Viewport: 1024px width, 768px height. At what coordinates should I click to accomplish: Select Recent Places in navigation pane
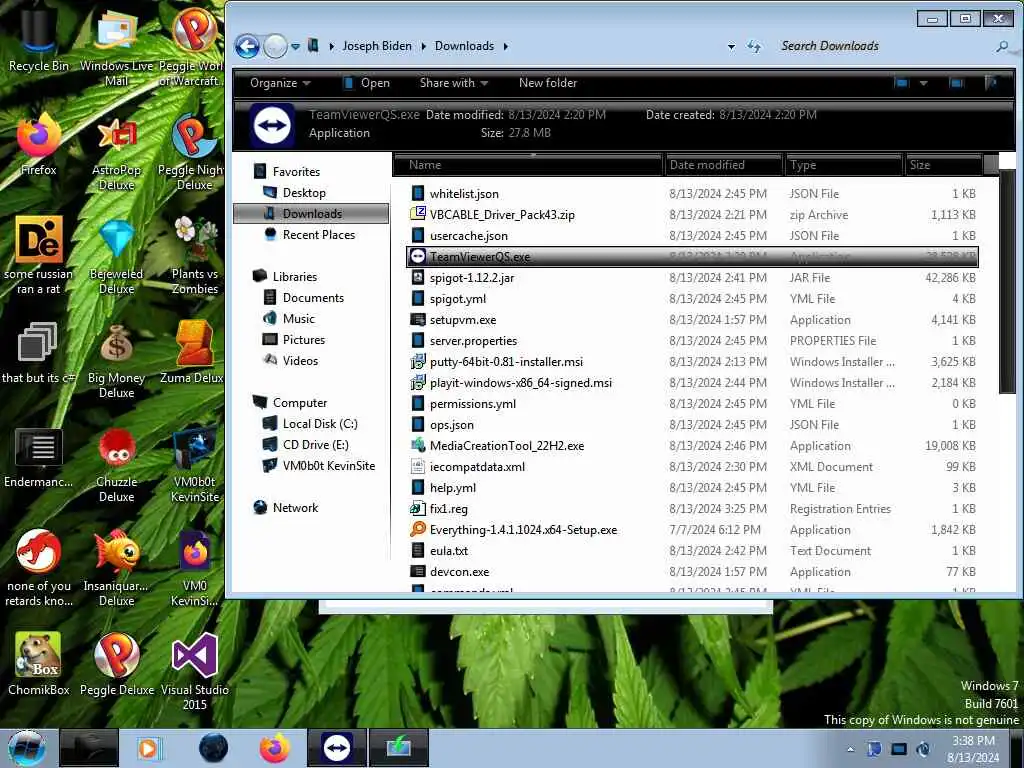click(x=318, y=234)
